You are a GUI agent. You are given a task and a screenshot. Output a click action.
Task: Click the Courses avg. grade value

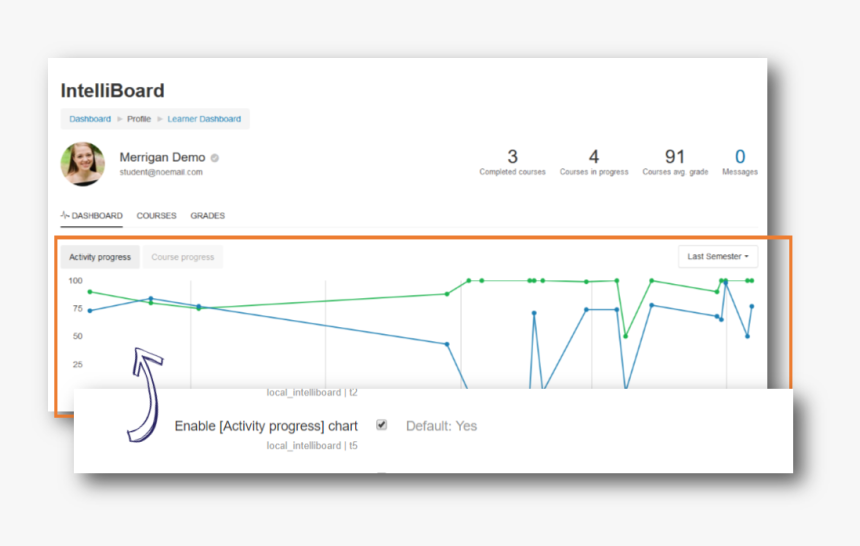675,157
